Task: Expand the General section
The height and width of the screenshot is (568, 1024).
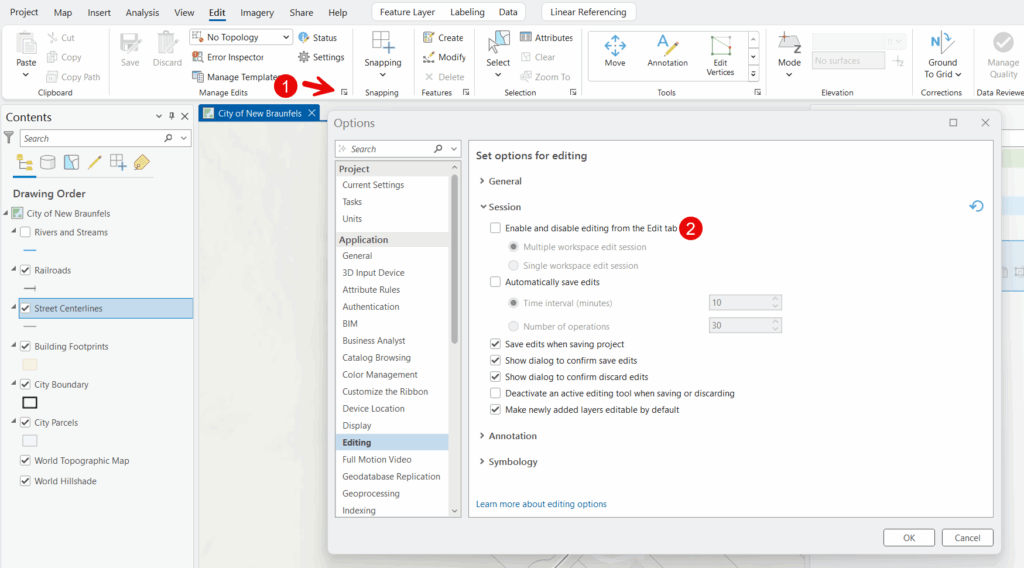Action: (x=483, y=182)
